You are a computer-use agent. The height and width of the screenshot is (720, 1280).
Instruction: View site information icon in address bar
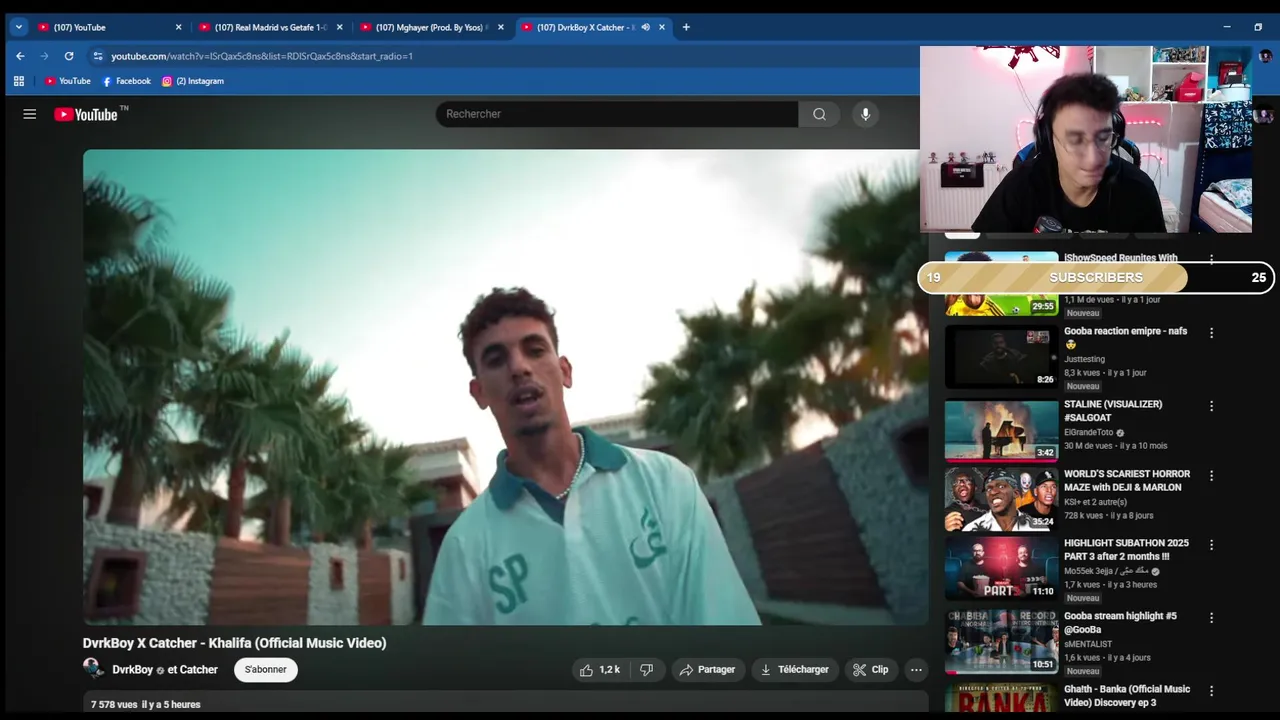tap(97, 56)
